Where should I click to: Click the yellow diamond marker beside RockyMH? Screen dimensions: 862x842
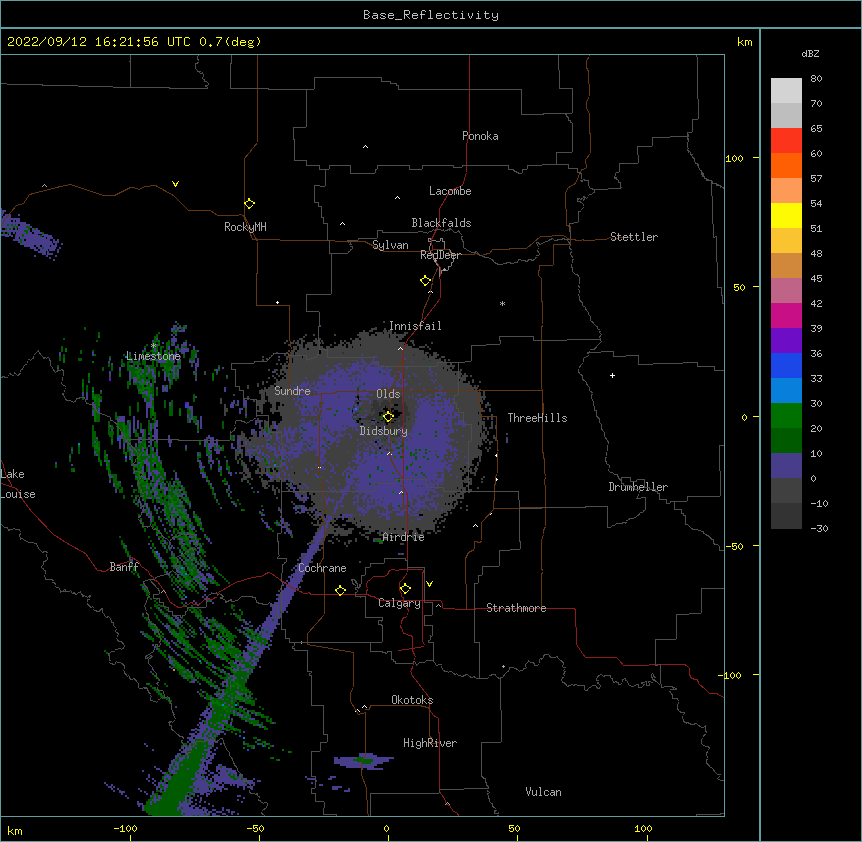(249, 204)
